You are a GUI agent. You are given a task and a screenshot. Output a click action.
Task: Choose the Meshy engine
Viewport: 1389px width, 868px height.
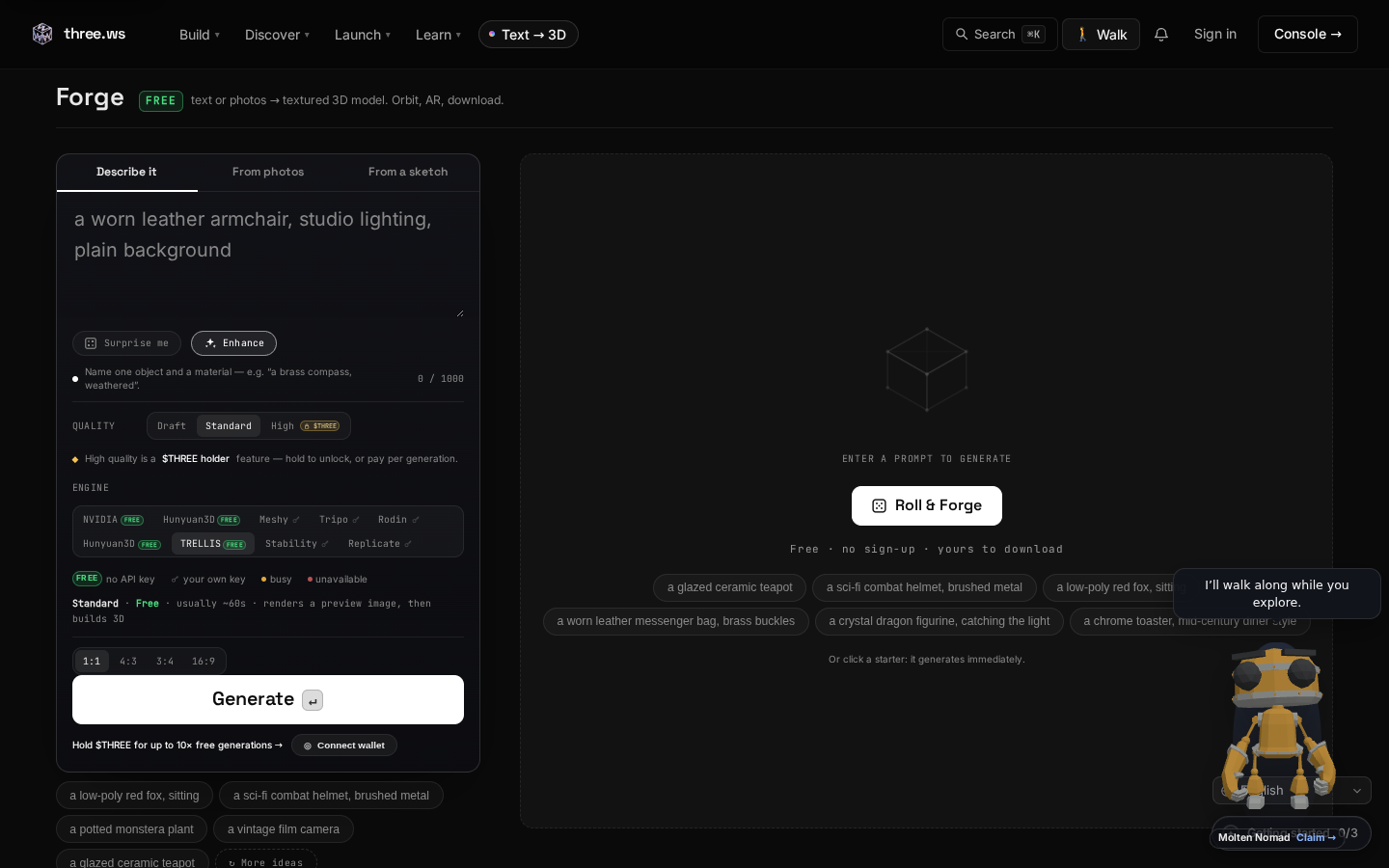click(280, 520)
